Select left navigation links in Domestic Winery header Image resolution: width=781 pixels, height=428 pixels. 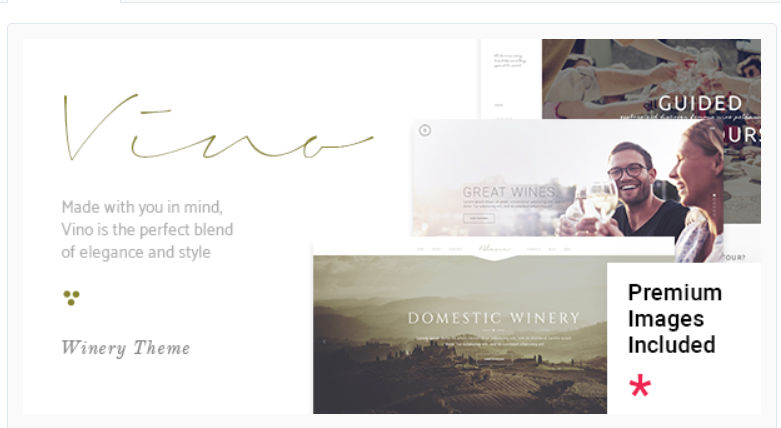click(x=439, y=249)
